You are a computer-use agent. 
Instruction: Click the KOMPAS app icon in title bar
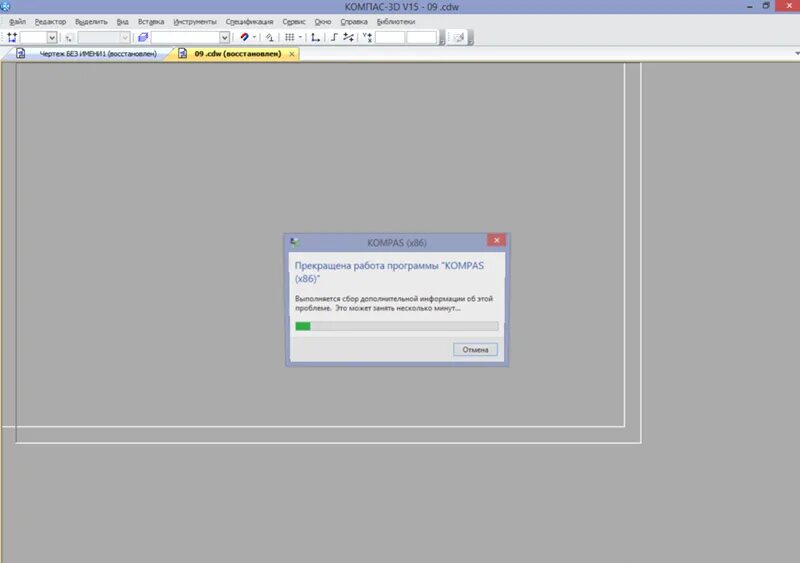pos(5,6)
